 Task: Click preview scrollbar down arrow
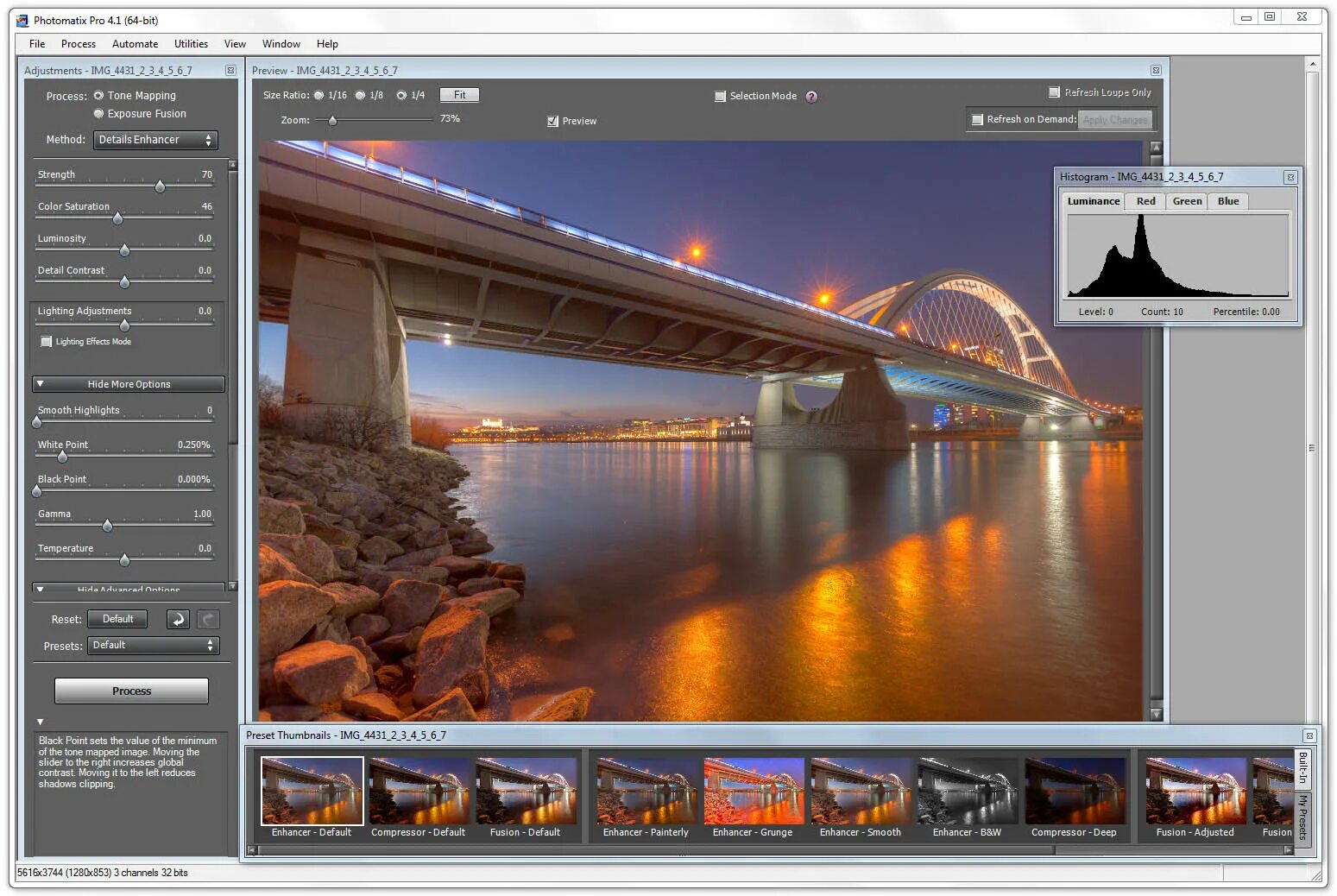pyautogui.click(x=1157, y=715)
